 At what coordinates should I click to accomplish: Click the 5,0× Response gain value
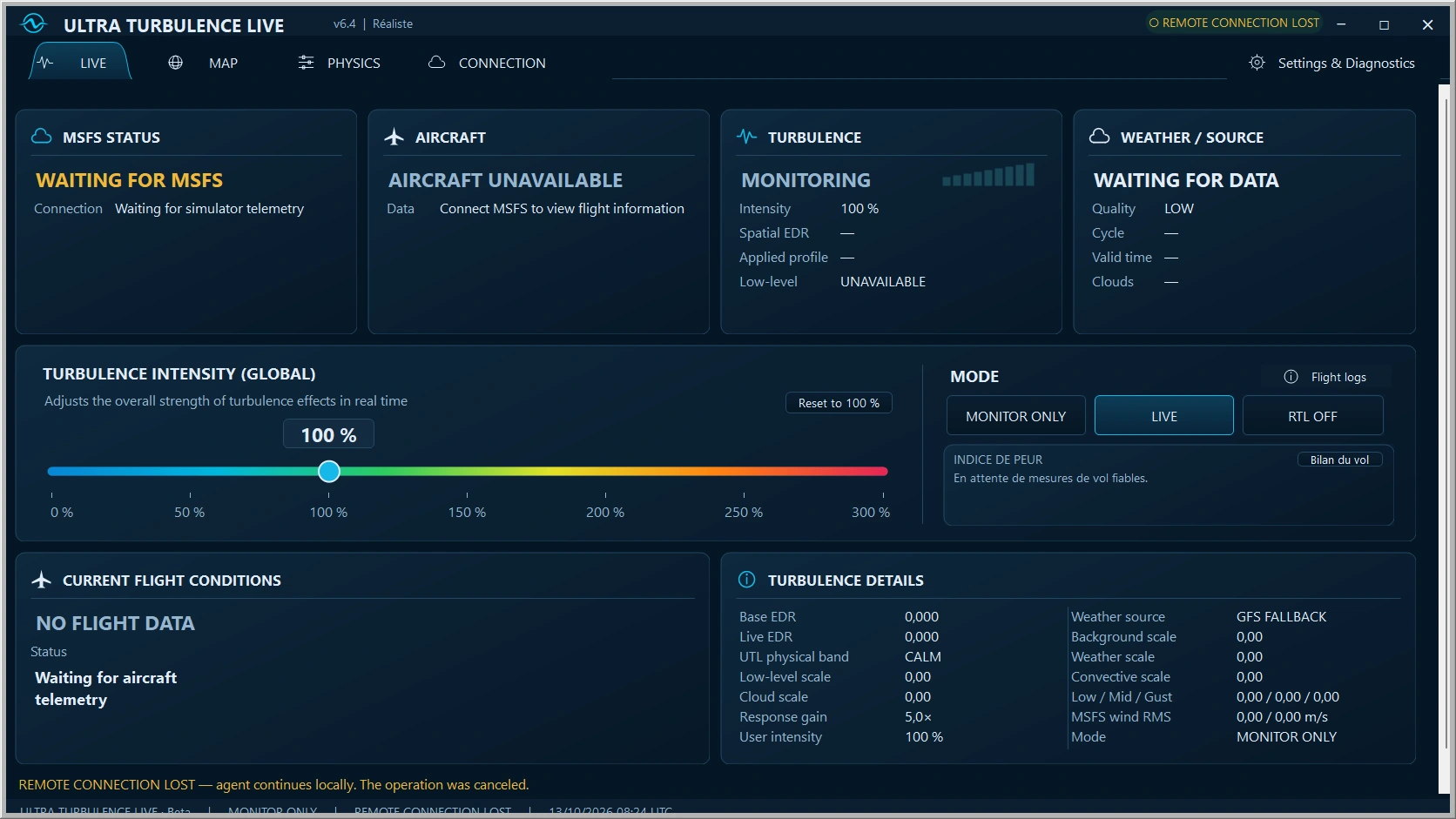click(918, 716)
